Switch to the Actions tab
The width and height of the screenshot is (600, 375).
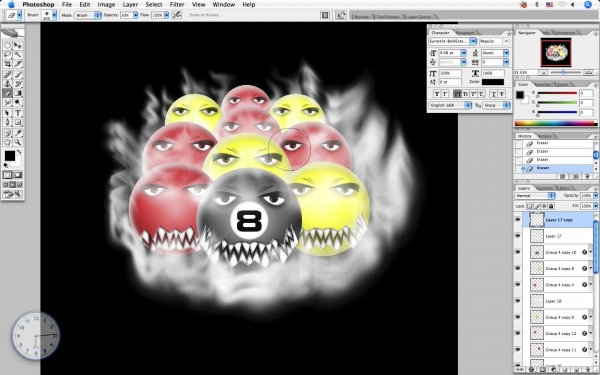tap(545, 136)
